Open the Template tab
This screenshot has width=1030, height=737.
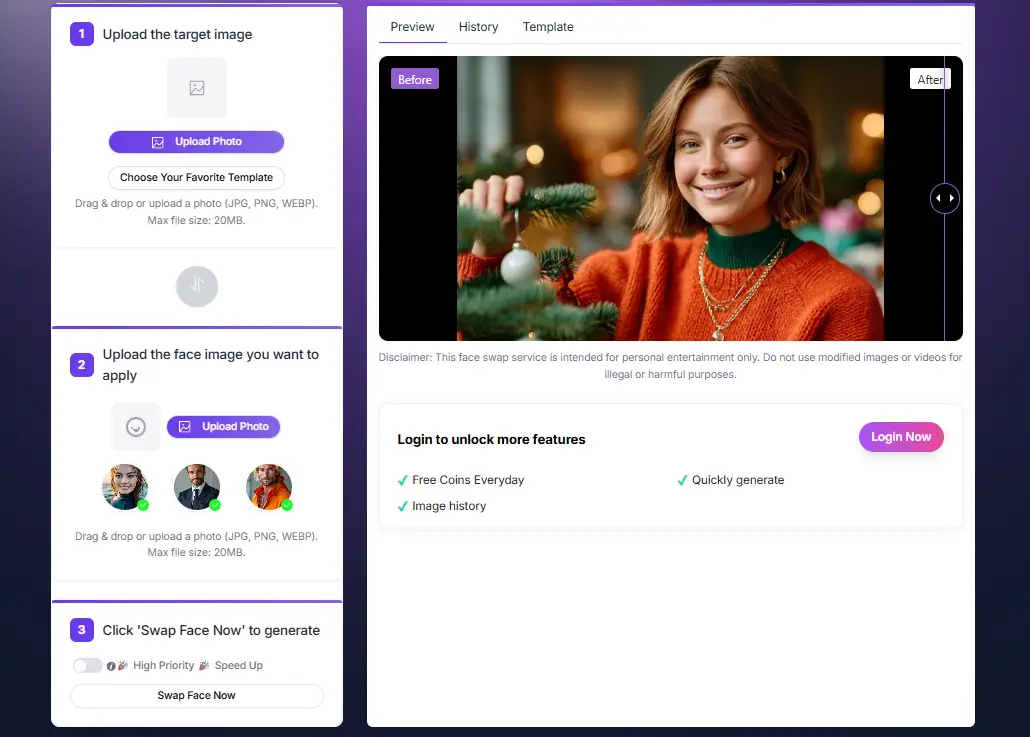tap(548, 27)
